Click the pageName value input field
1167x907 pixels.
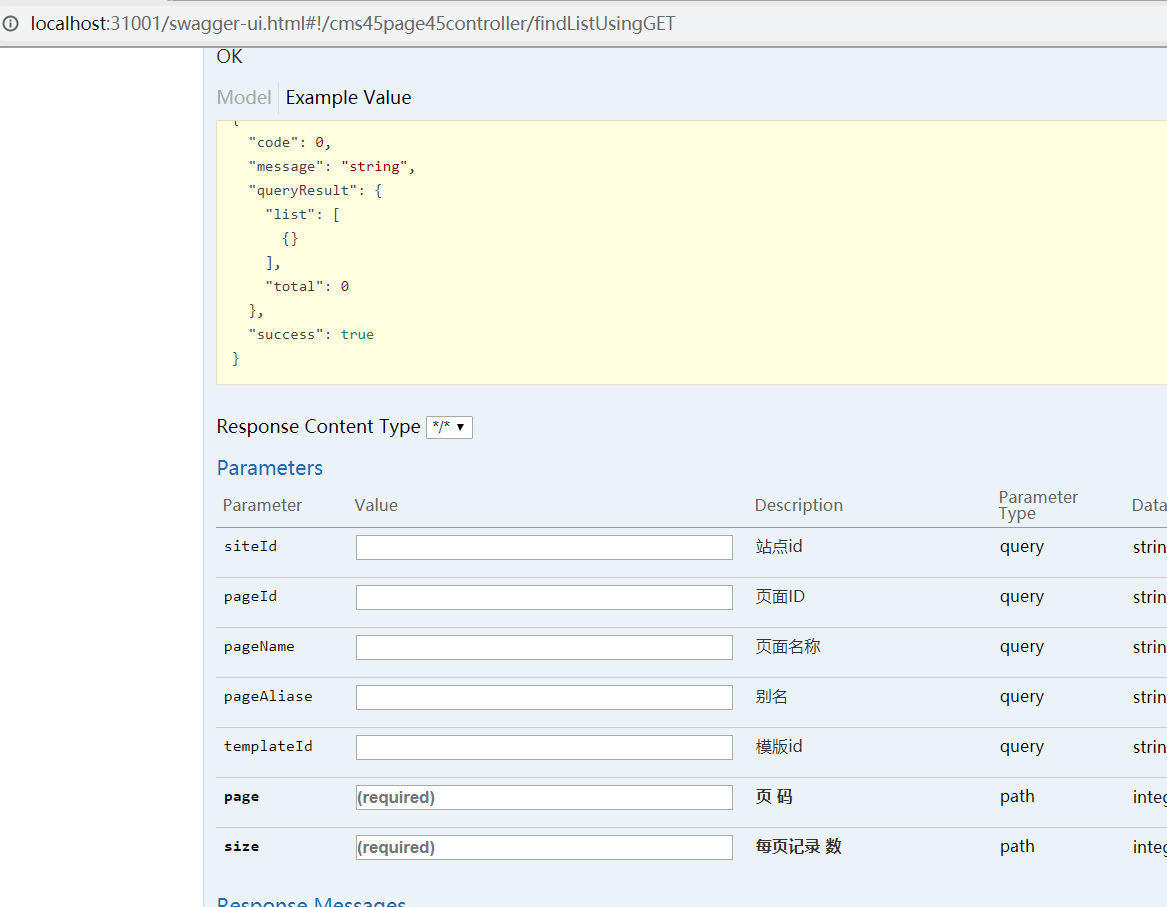click(544, 647)
